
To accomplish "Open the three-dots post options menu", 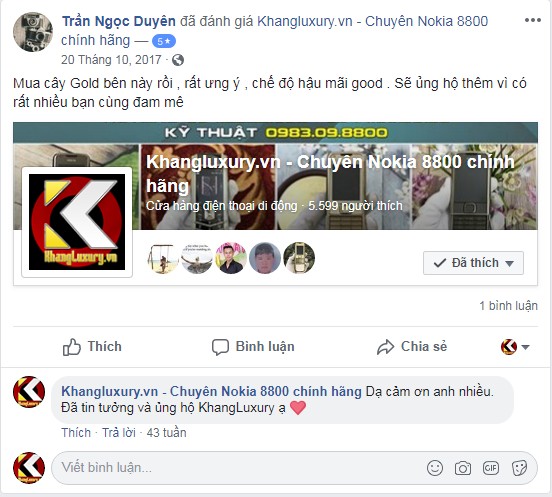I will (x=533, y=20).
